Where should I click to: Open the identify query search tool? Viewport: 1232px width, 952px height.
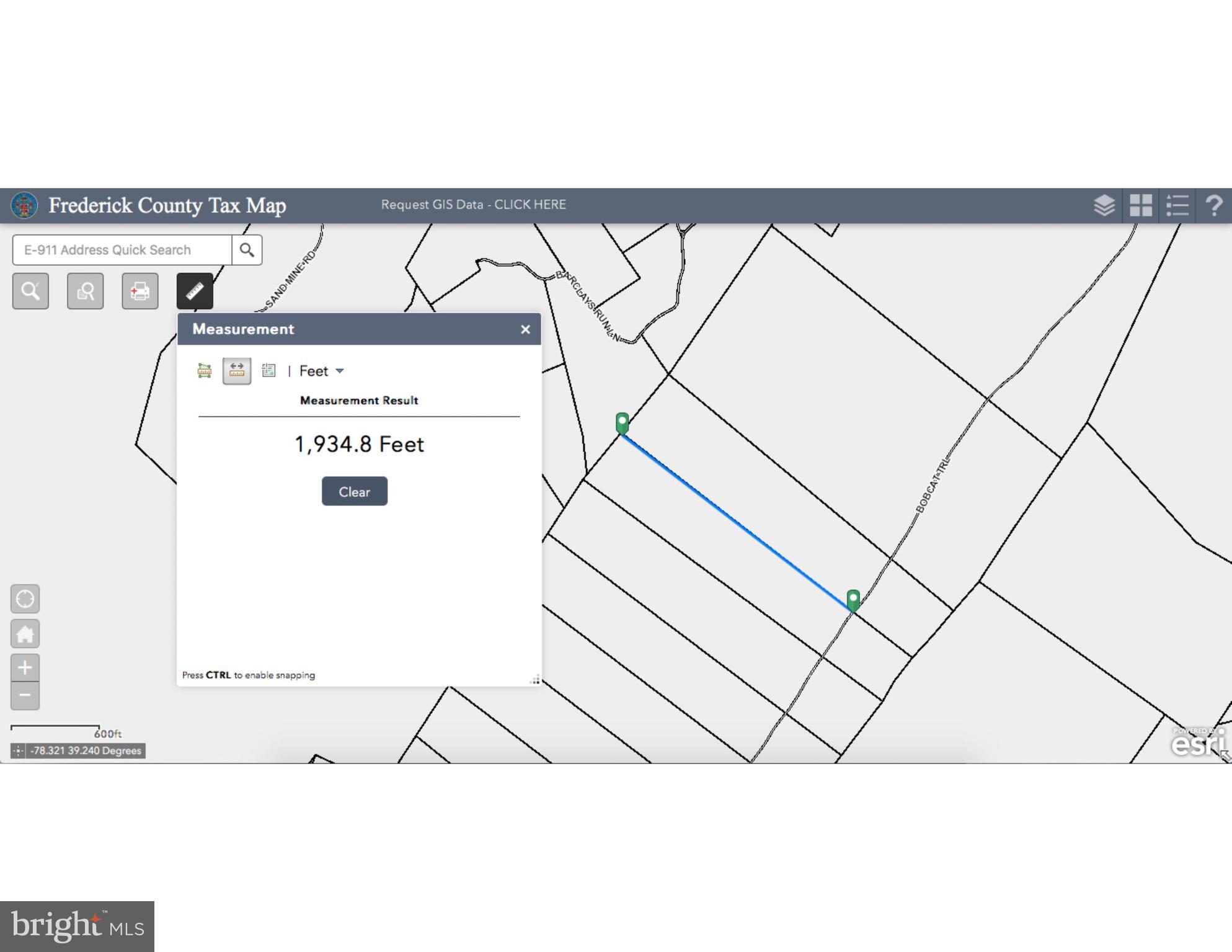coord(86,291)
